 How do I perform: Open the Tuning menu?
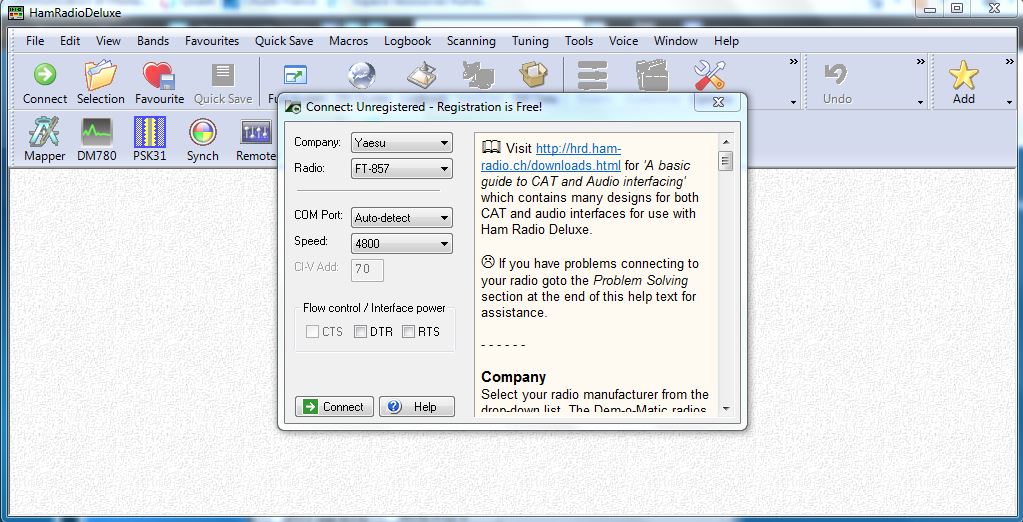[x=530, y=40]
